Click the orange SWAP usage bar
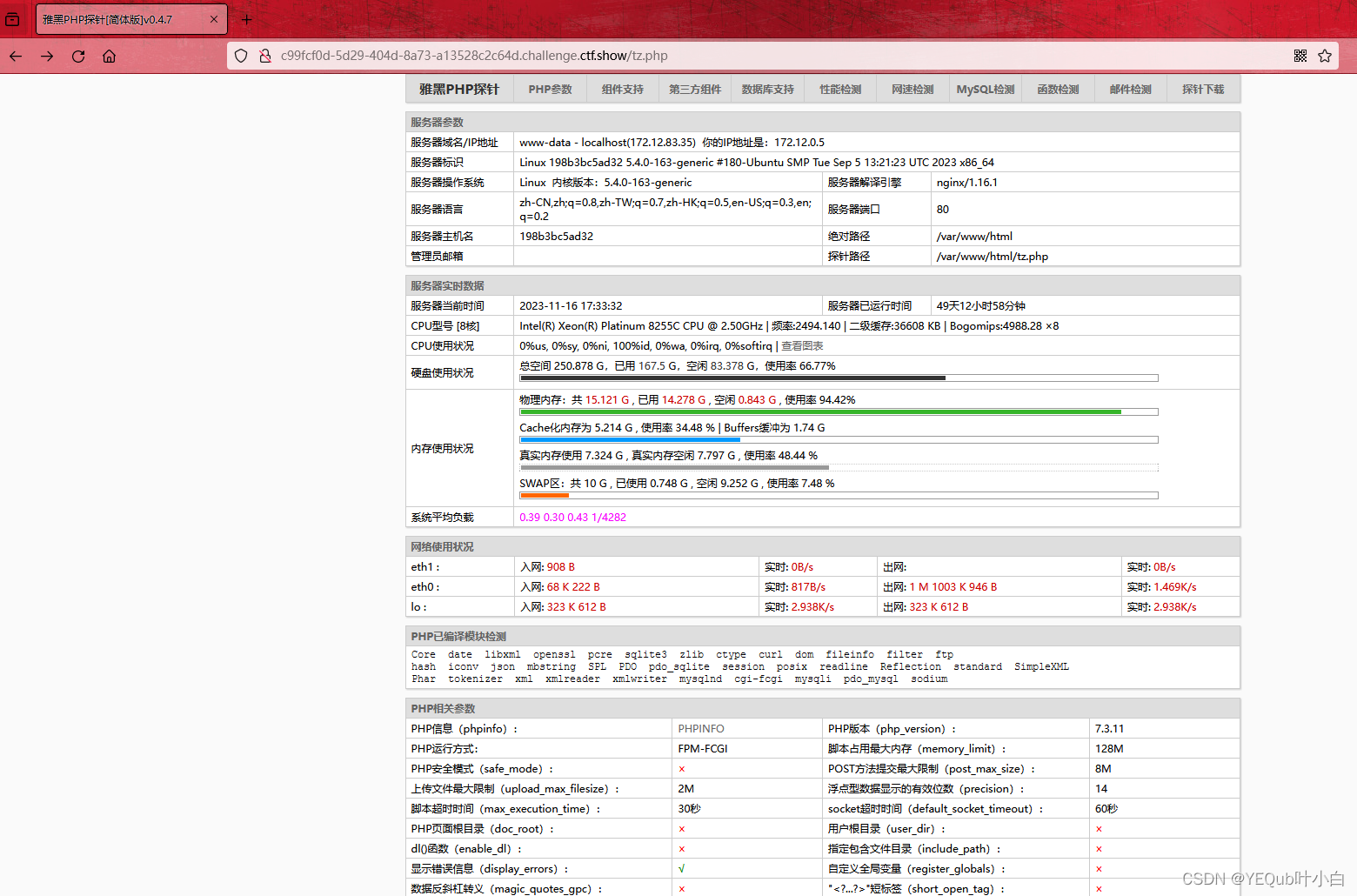 tap(839, 496)
